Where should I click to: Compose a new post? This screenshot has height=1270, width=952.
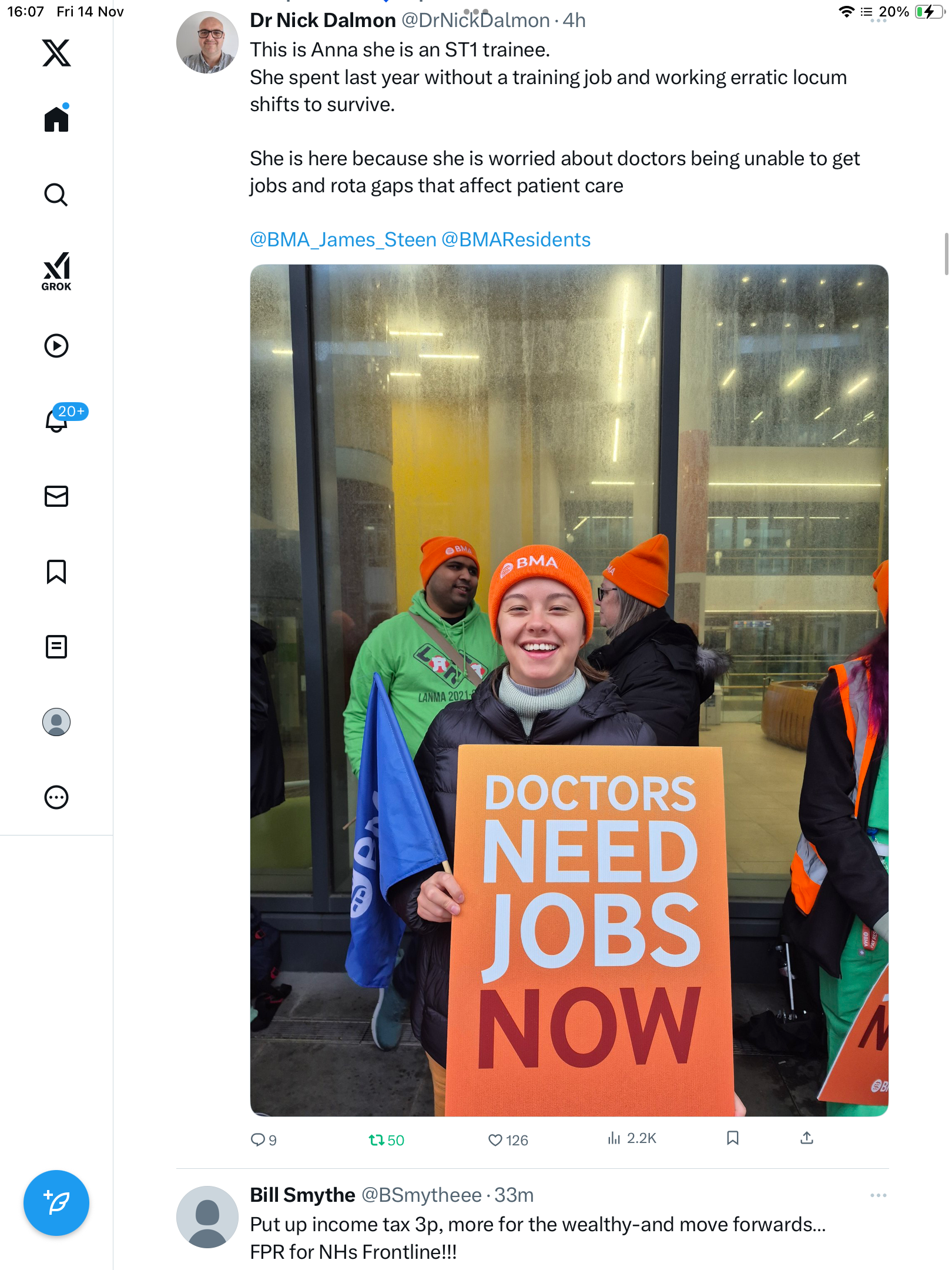(56, 1203)
